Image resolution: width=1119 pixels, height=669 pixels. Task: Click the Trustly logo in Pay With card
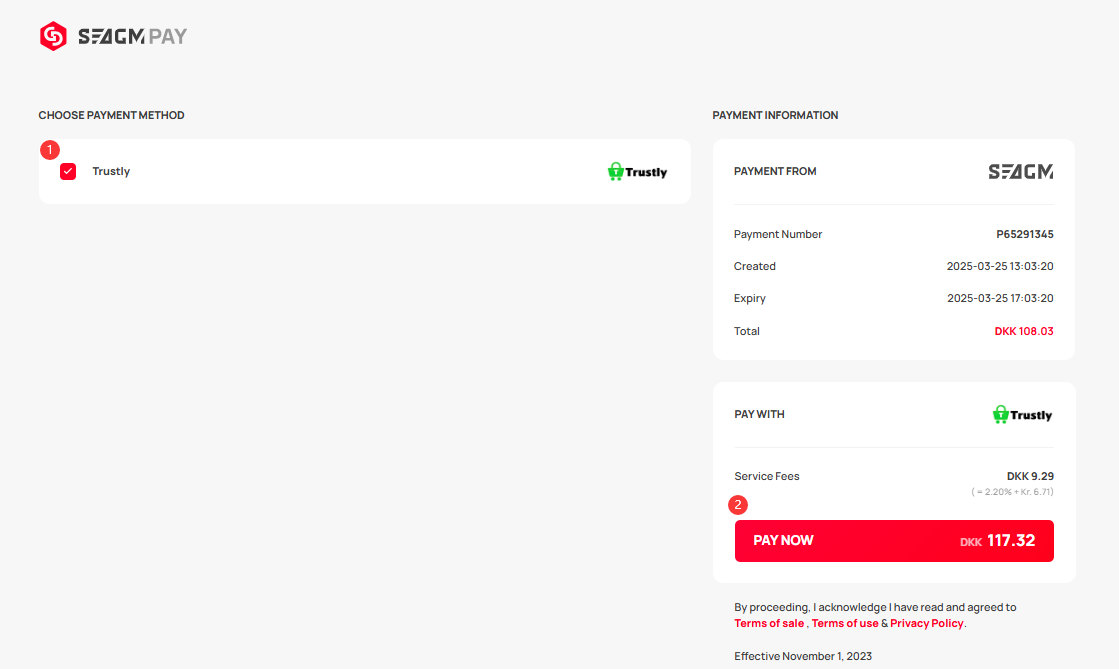(1022, 414)
